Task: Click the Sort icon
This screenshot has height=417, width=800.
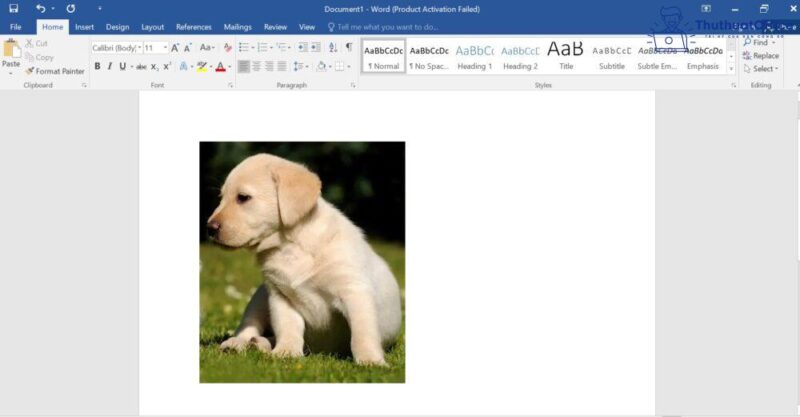Action: tap(333, 47)
